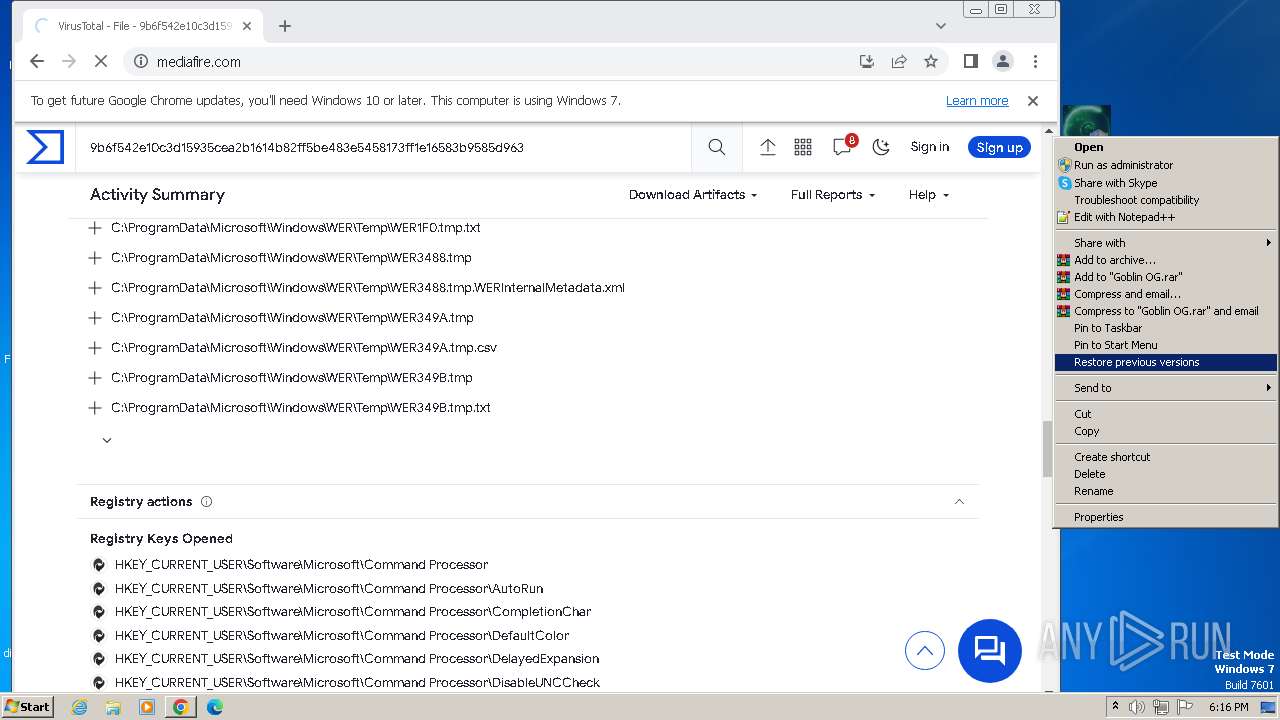Open the Help dropdown
1280x720 pixels.
928,195
